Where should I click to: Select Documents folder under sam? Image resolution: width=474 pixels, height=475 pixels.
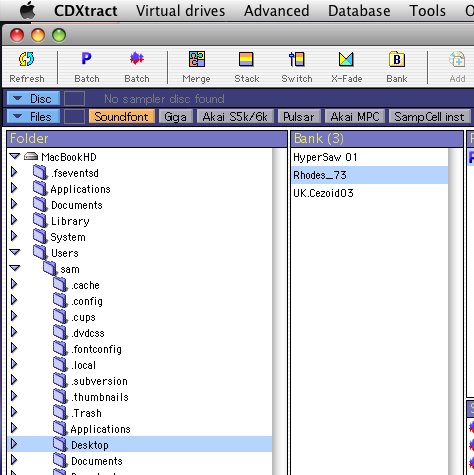[x=97, y=461]
